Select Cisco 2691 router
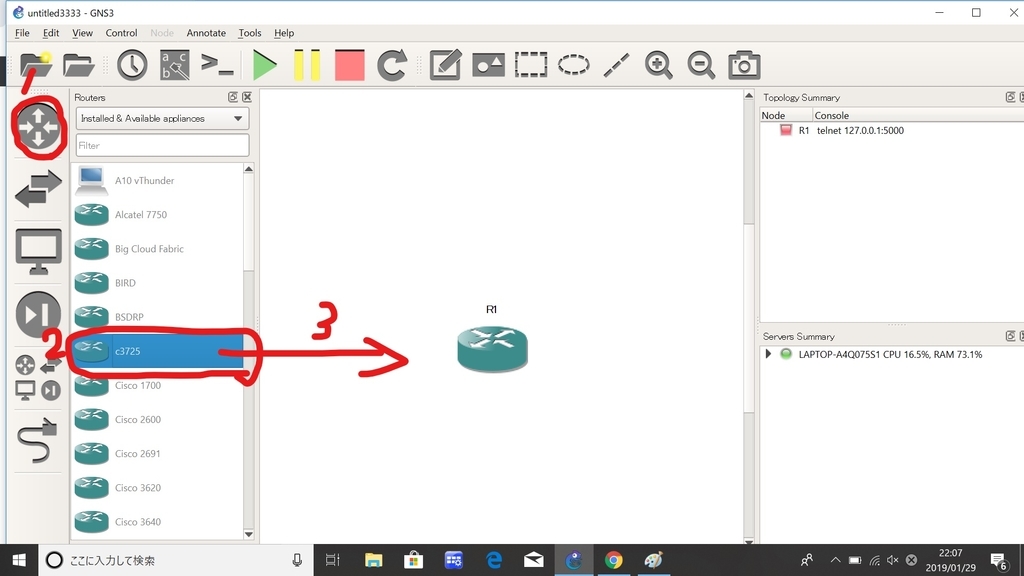Image resolution: width=1024 pixels, height=576 pixels. 157,453
